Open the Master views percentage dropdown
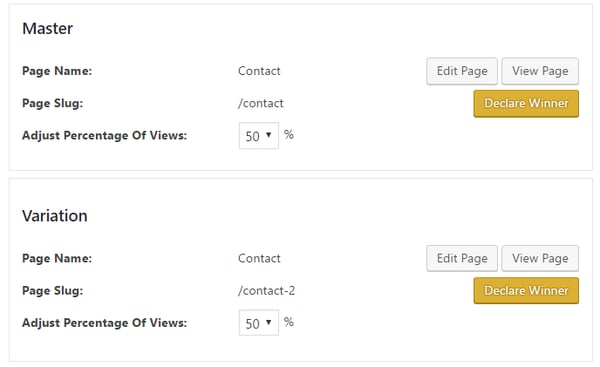 tap(259, 136)
